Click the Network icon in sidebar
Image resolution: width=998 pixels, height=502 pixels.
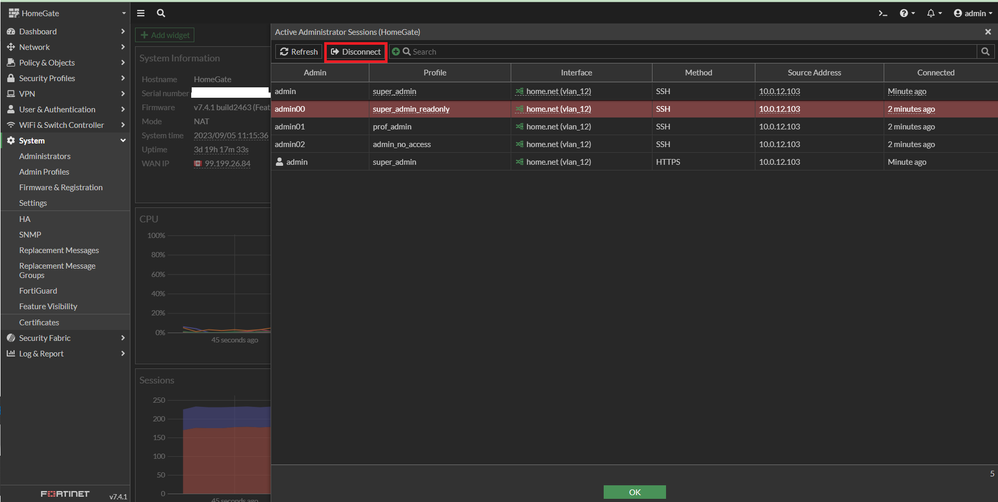pos(11,47)
